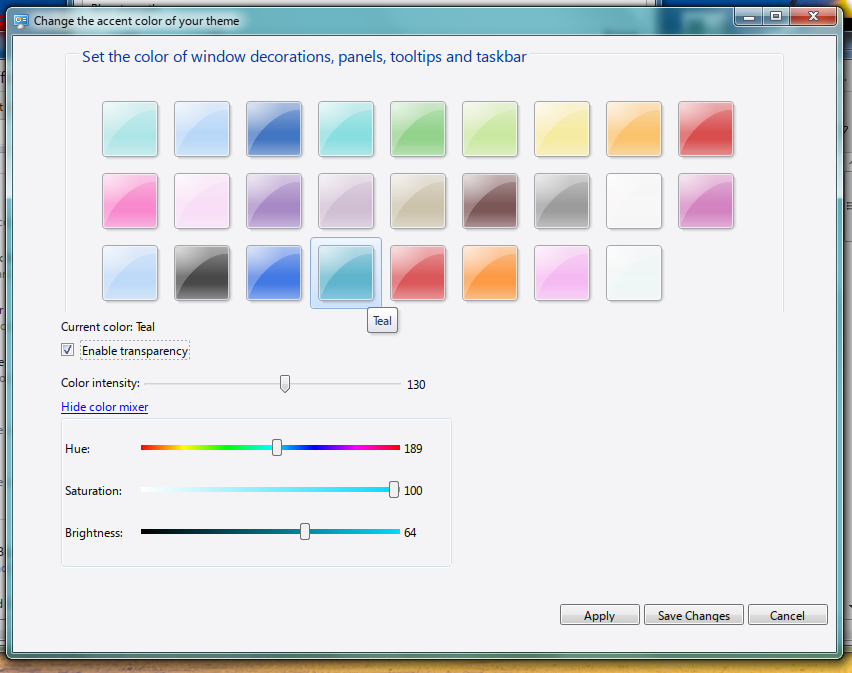Pick the medium gray swatch

coord(562,201)
